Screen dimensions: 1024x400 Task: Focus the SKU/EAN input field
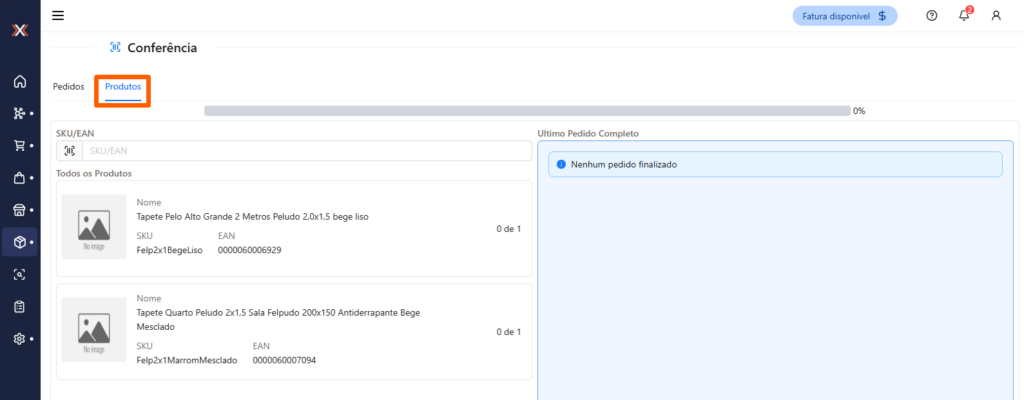coord(306,150)
